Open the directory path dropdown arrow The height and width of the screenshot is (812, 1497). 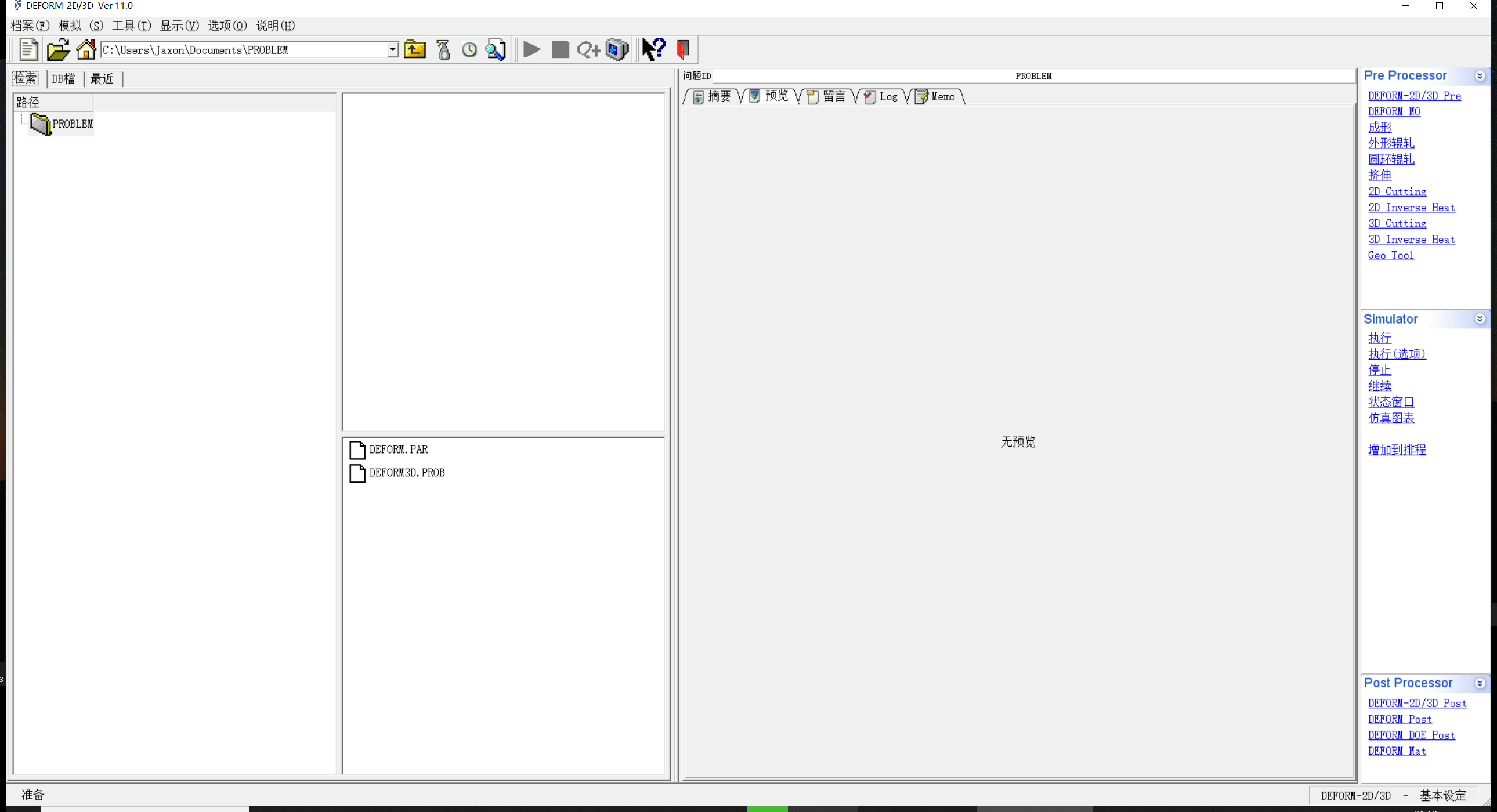coord(393,49)
